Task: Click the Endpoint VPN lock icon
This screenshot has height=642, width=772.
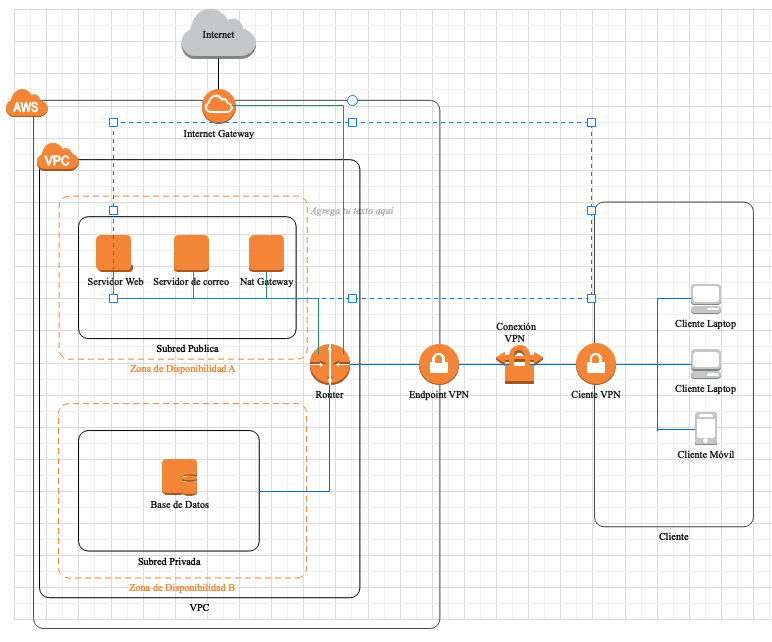Action: point(438,364)
